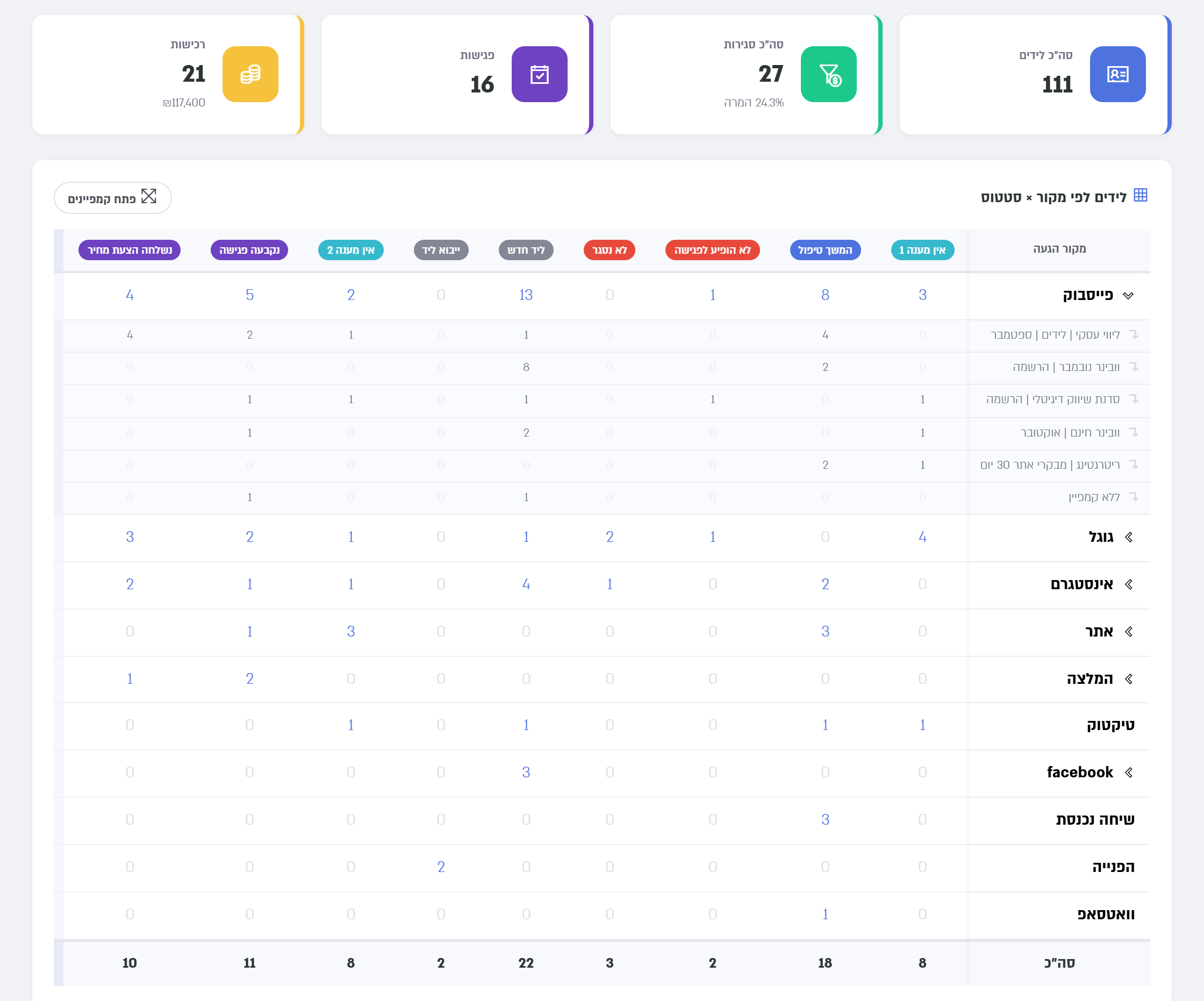Click the מקור הגעה column header

click(1059, 249)
